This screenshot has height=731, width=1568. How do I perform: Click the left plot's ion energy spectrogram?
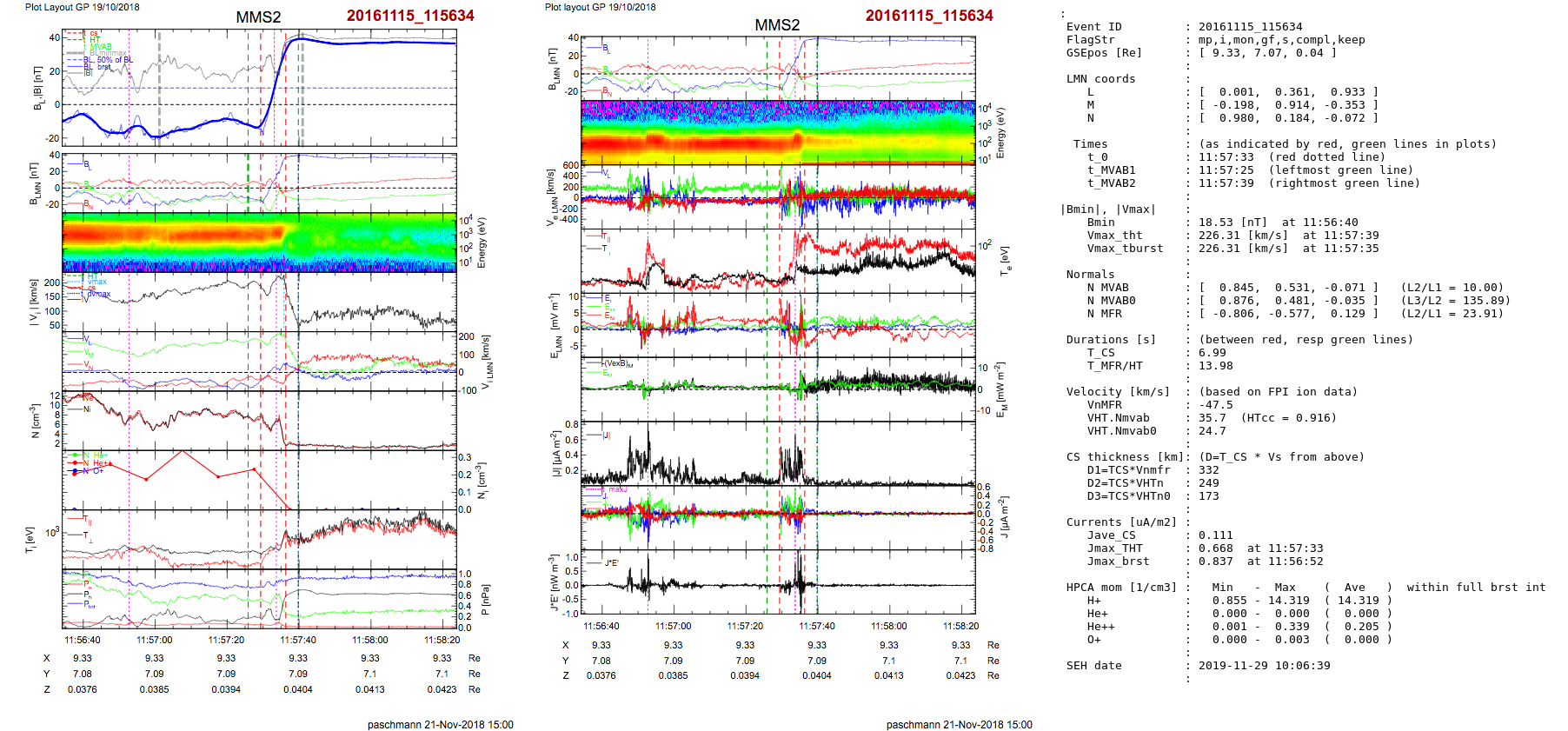tap(259, 242)
